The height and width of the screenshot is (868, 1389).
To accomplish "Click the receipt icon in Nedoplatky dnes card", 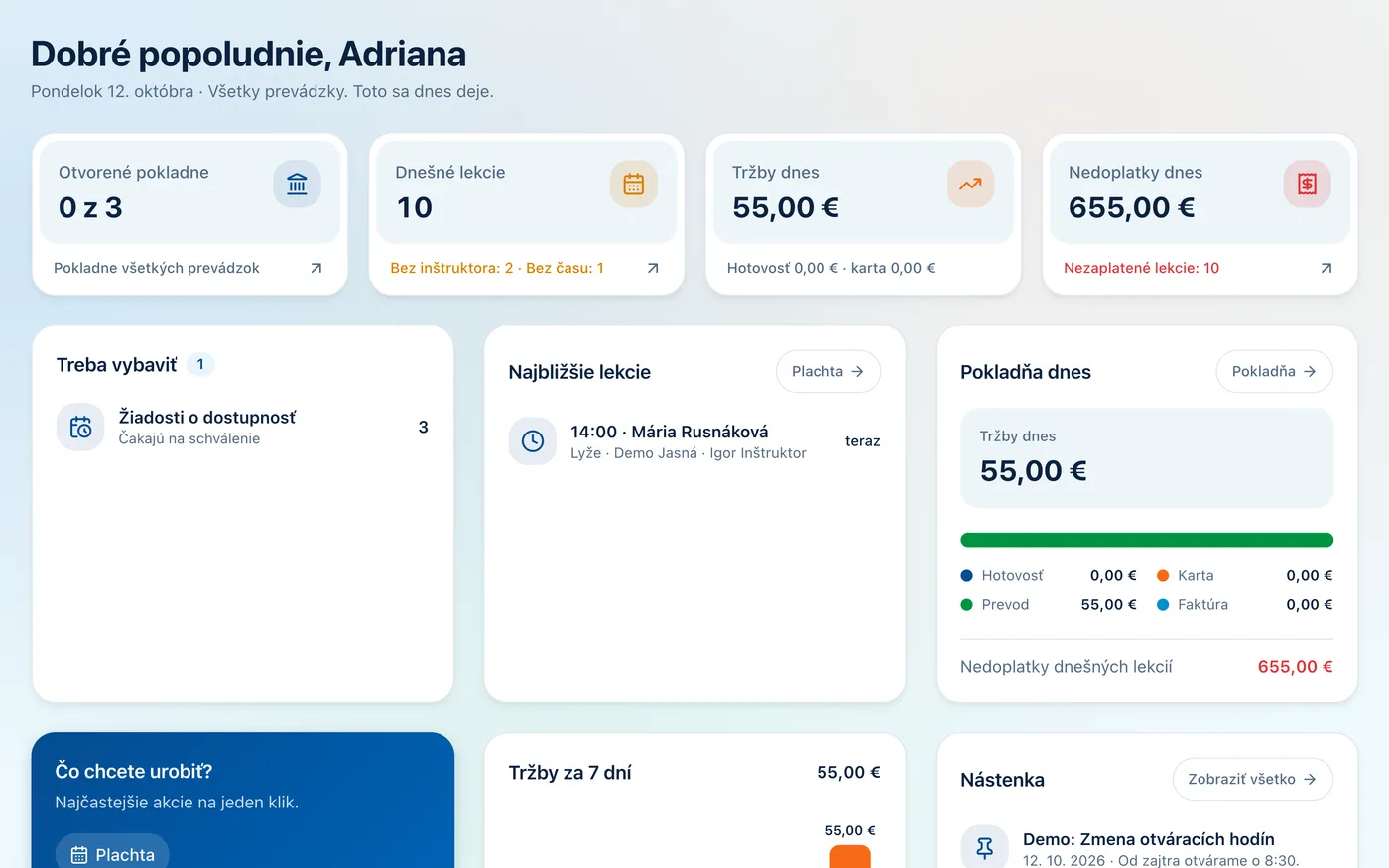I will 1308,184.
